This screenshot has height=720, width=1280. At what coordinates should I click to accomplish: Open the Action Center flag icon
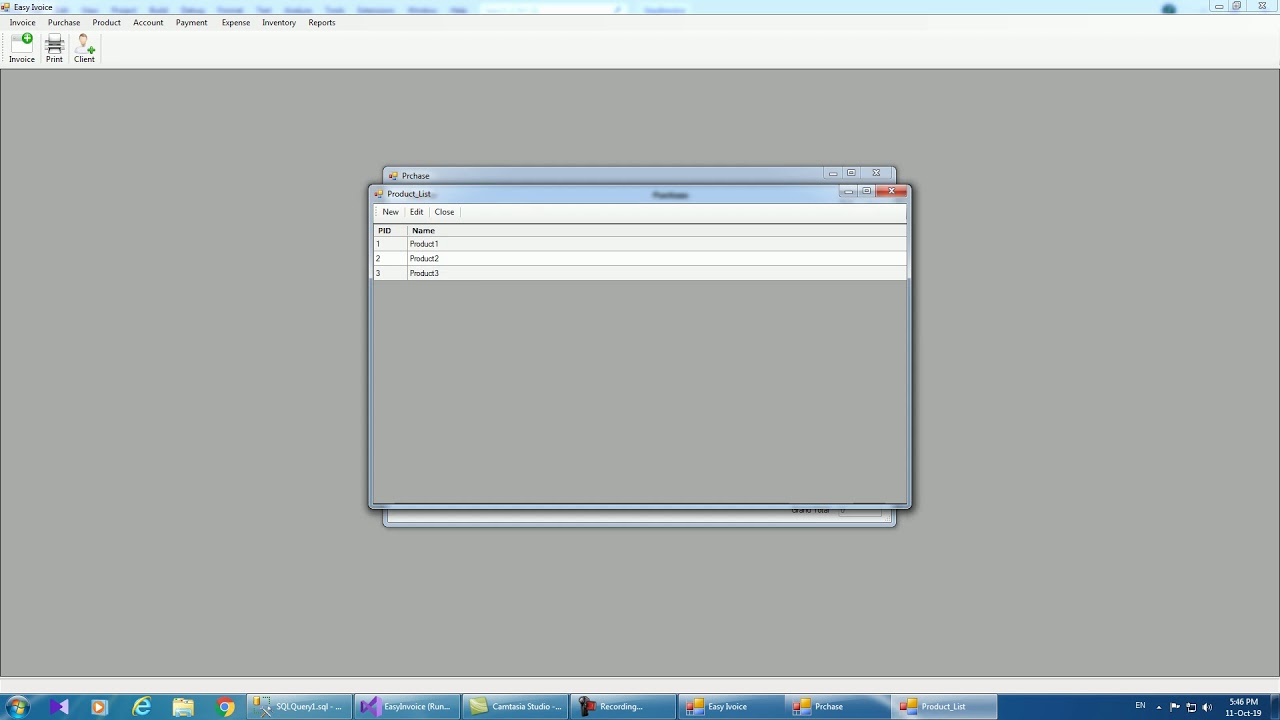1175,707
